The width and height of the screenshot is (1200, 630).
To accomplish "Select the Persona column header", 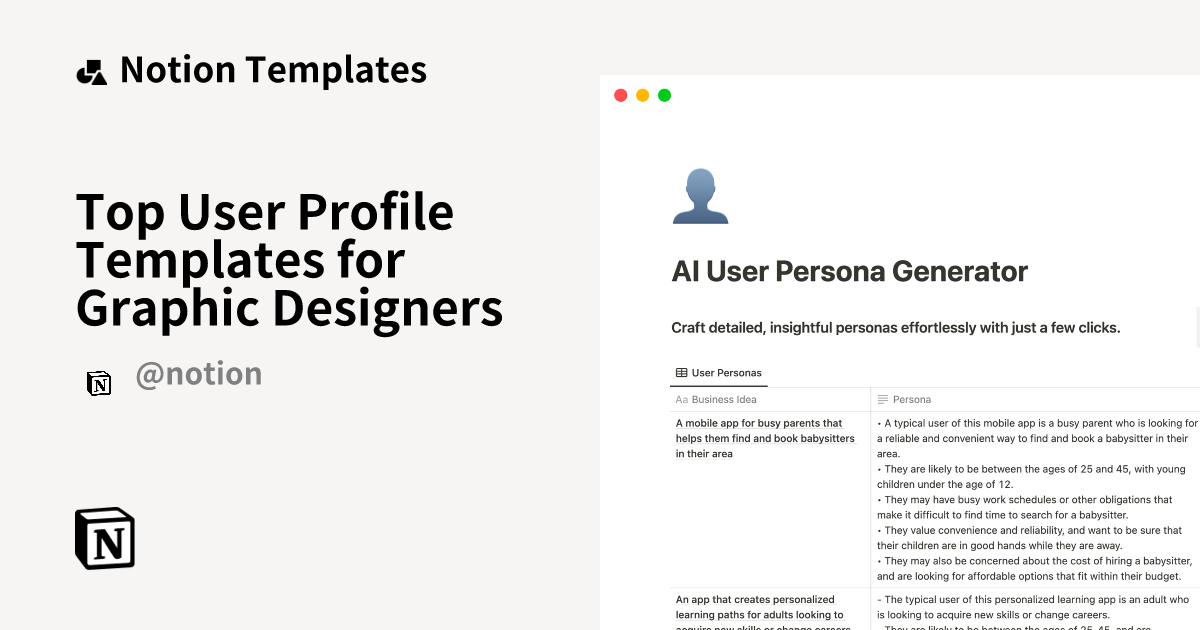I will point(911,399).
